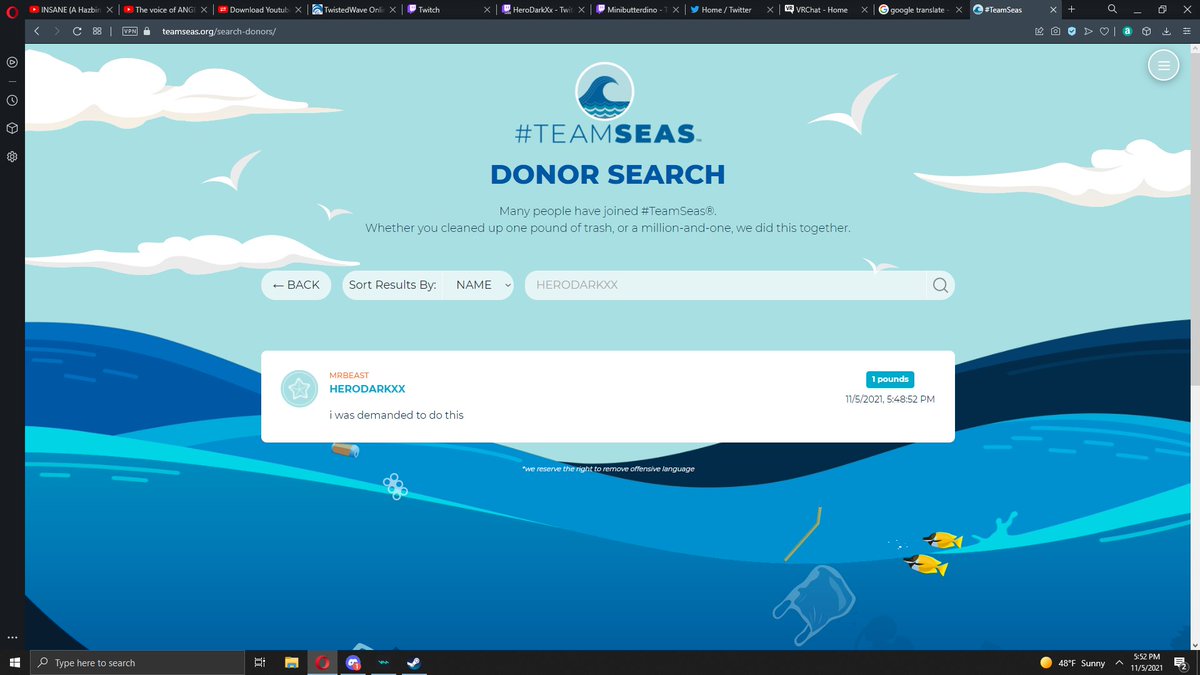Switch to the Download Youtube tab
Viewport: 1200px width, 675px height.
(x=260, y=9)
